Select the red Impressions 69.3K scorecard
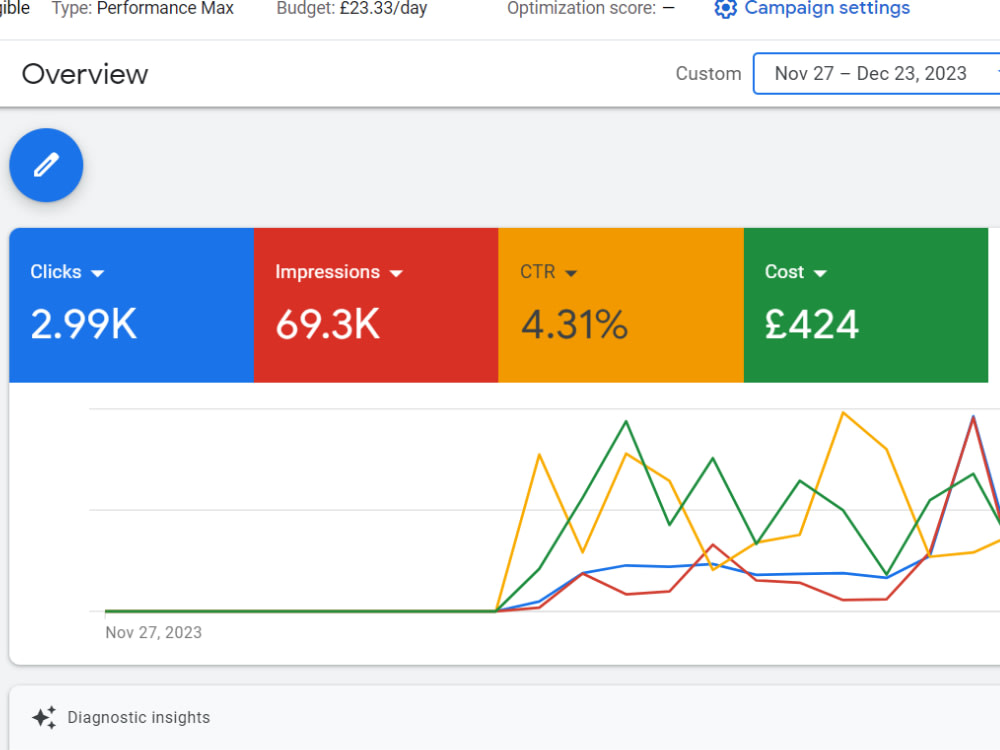Screen dimensions: 1000x750 (376, 305)
